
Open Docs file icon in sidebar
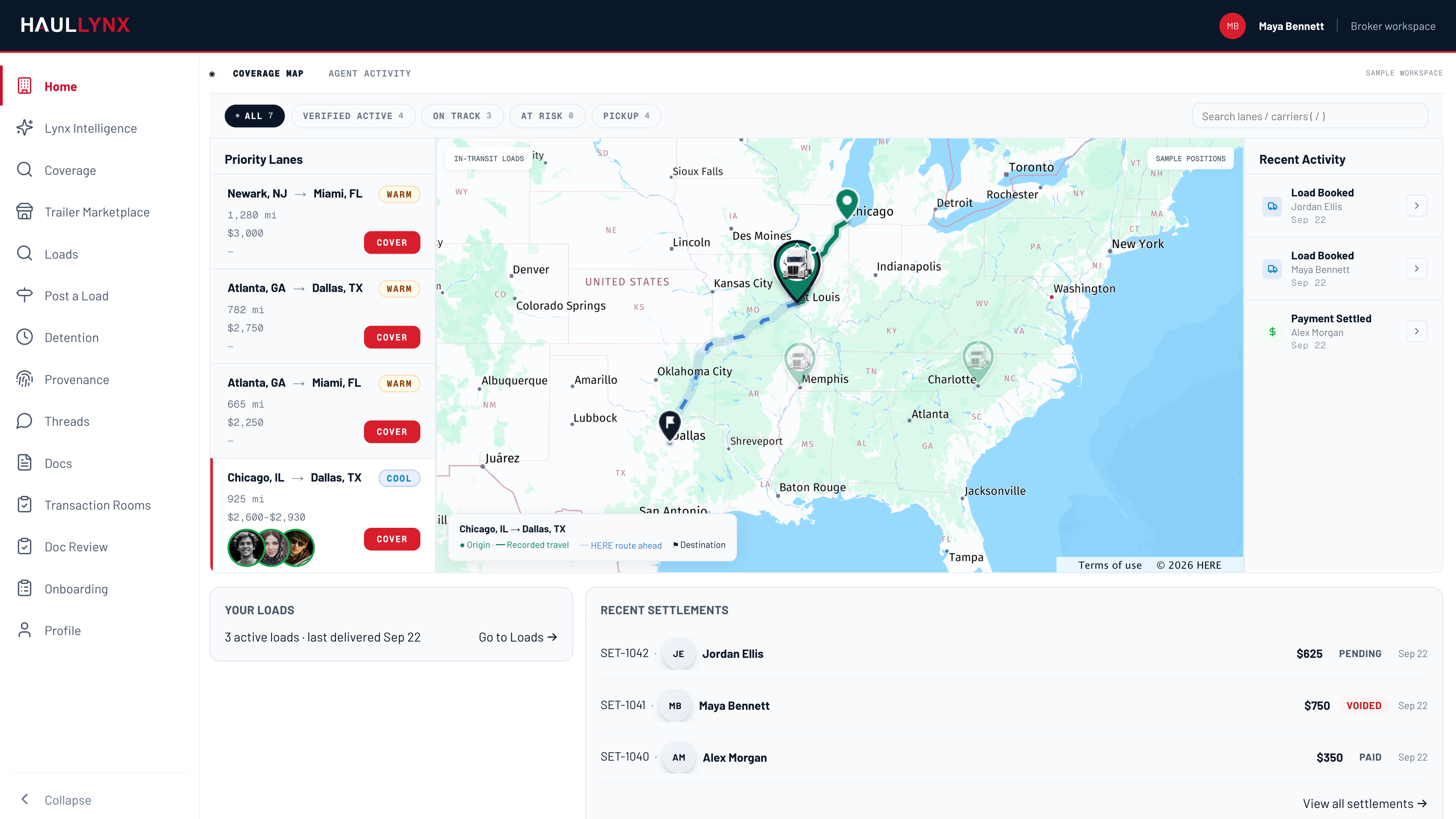coord(24,463)
